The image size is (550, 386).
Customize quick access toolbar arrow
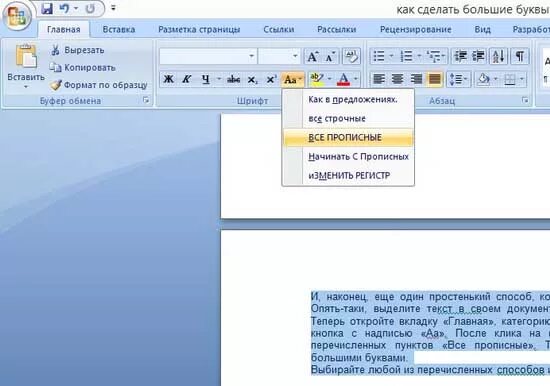(x=113, y=8)
